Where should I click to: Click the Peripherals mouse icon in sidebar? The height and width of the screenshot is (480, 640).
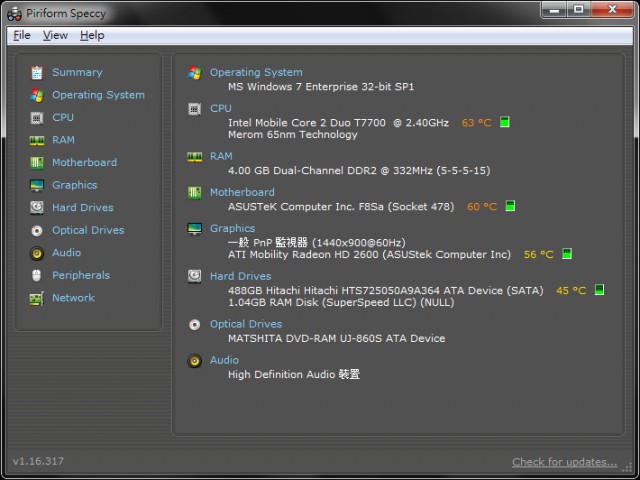pos(37,276)
